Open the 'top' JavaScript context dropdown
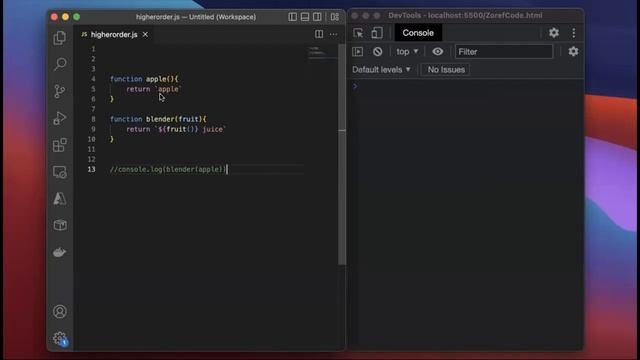Viewport: 640px width, 360px height. pos(407,51)
